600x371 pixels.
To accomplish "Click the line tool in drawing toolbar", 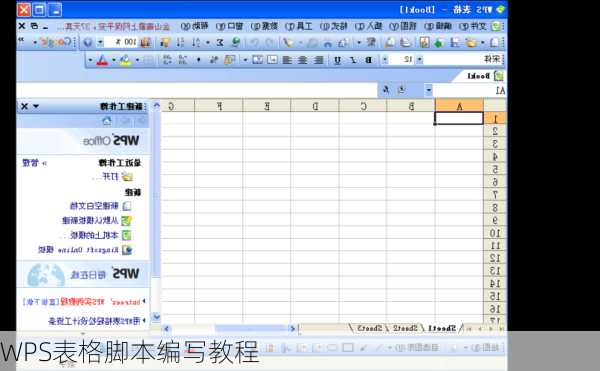I will pos(378,348).
